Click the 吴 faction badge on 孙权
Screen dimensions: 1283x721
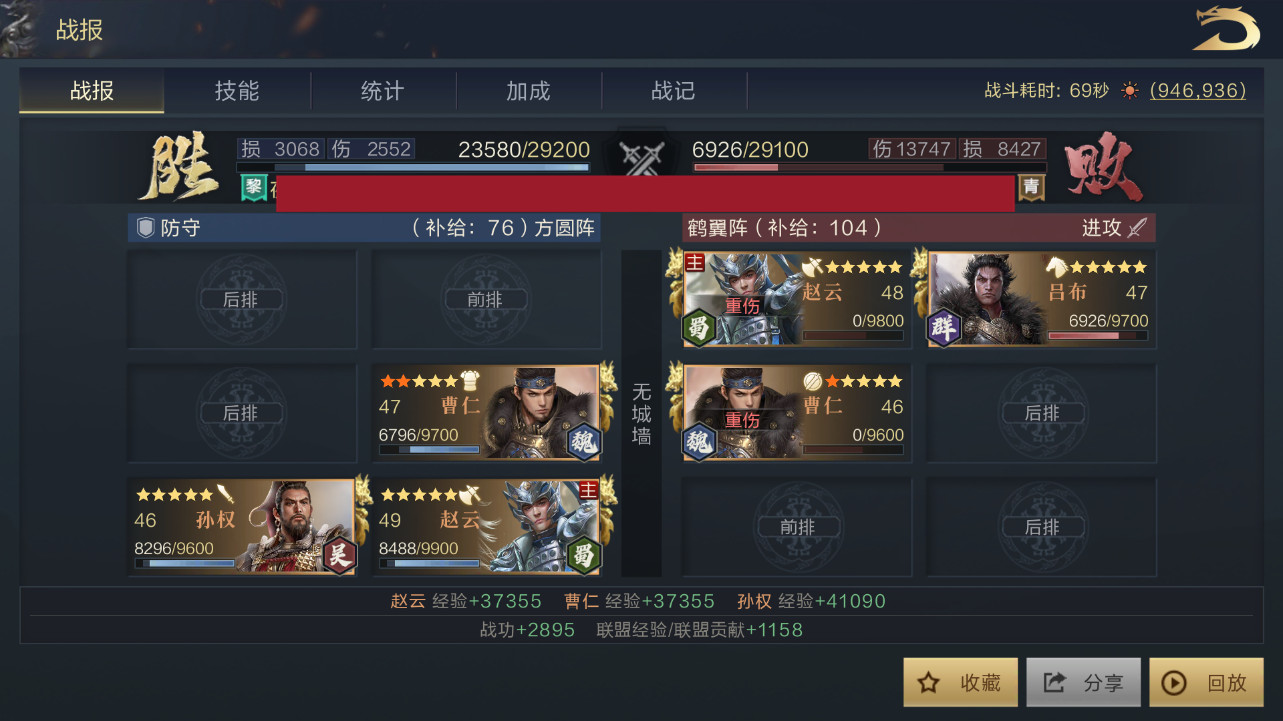click(x=340, y=555)
